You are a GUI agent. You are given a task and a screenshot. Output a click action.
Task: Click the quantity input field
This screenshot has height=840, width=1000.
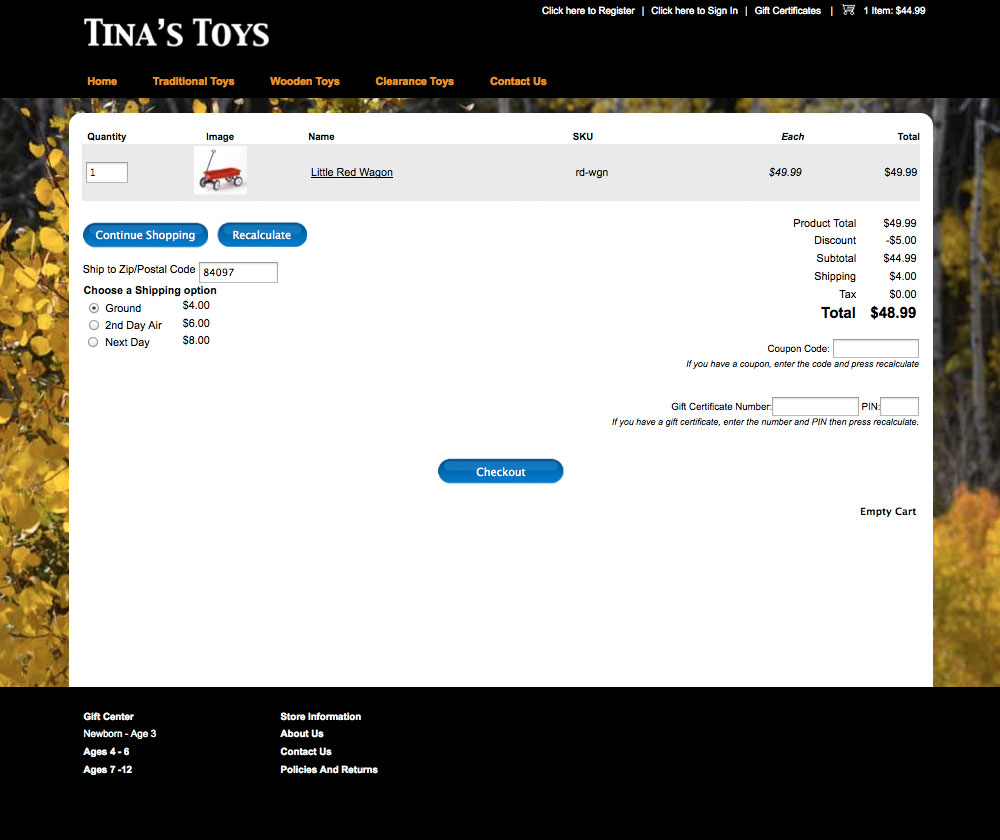pyautogui.click(x=107, y=173)
